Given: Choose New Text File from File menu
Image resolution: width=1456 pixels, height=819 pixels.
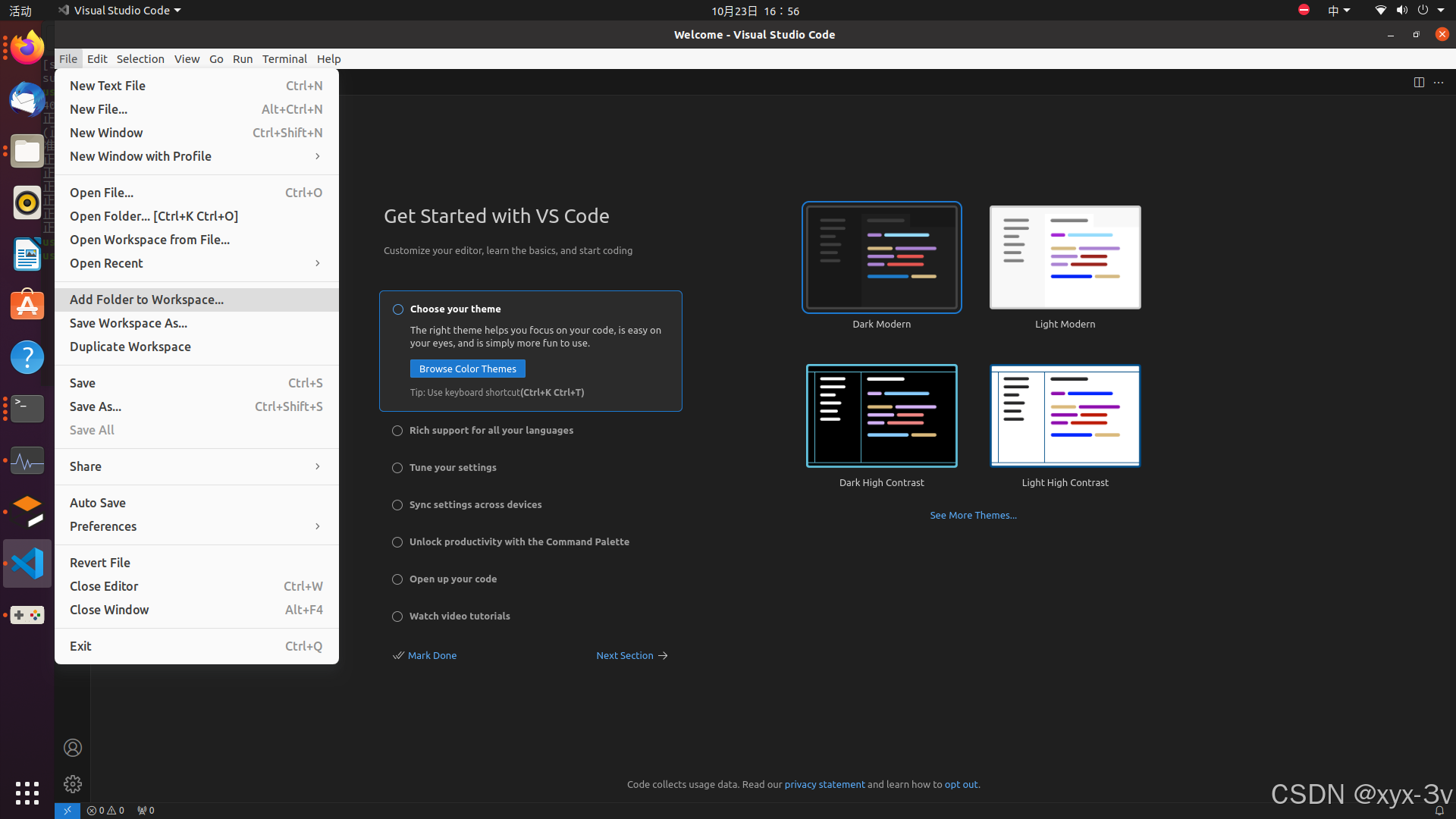Looking at the screenshot, I should (x=196, y=86).
